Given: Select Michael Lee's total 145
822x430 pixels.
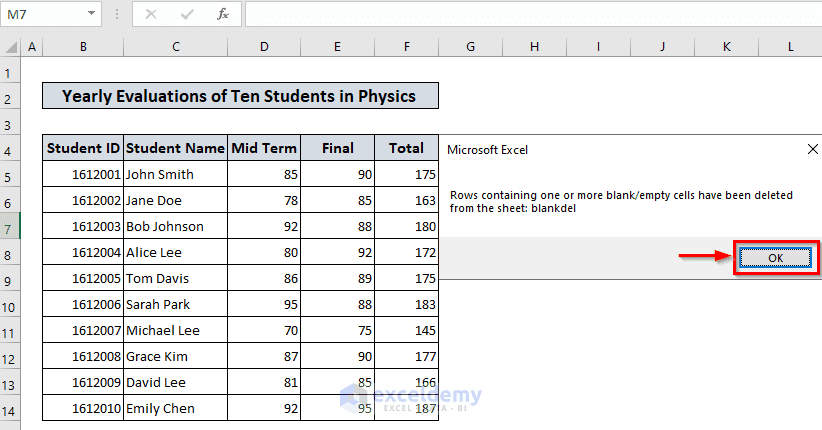Looking at the screenshot, I should (407, 330).
